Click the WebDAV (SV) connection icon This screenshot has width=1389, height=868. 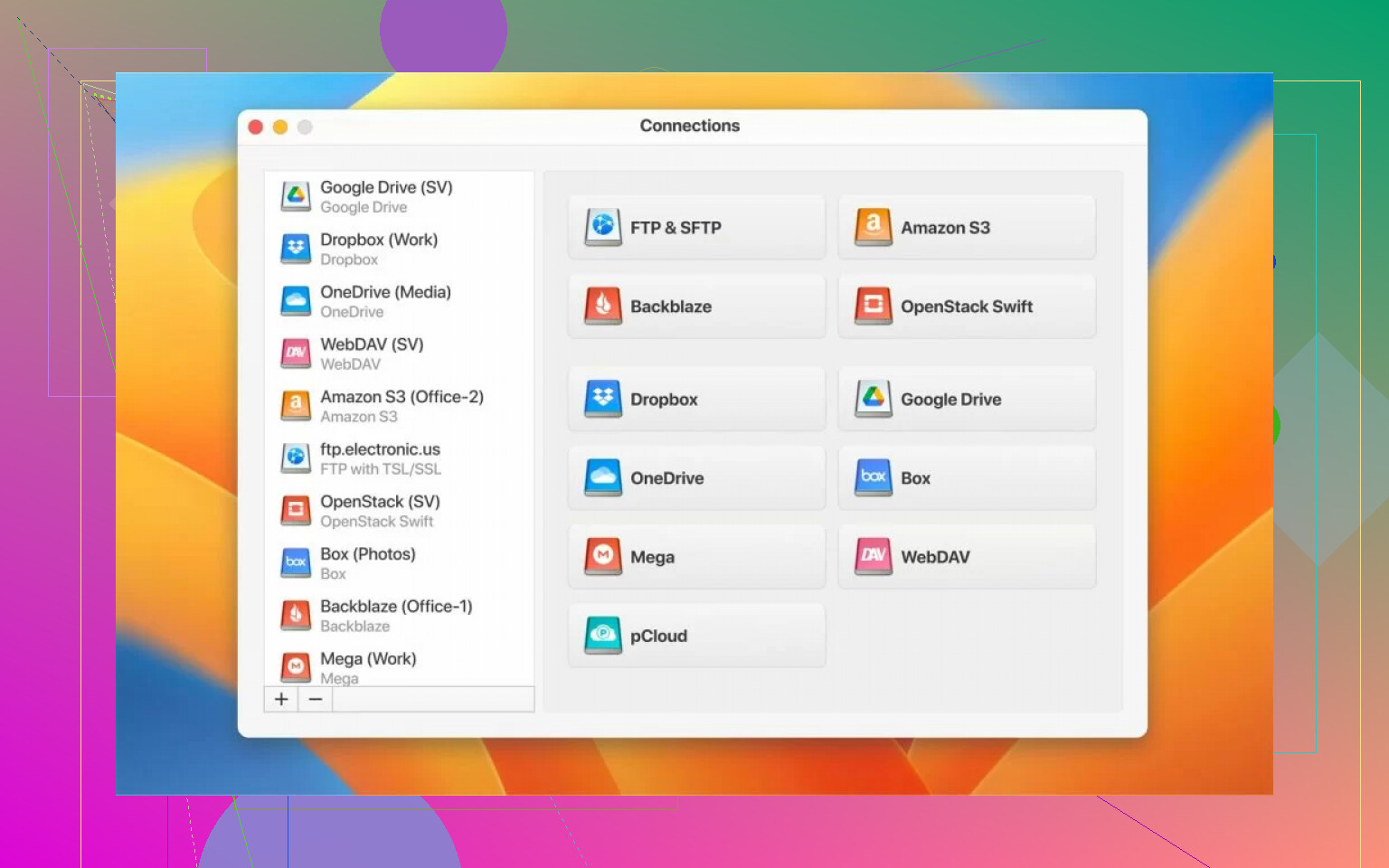coord(296,354)
